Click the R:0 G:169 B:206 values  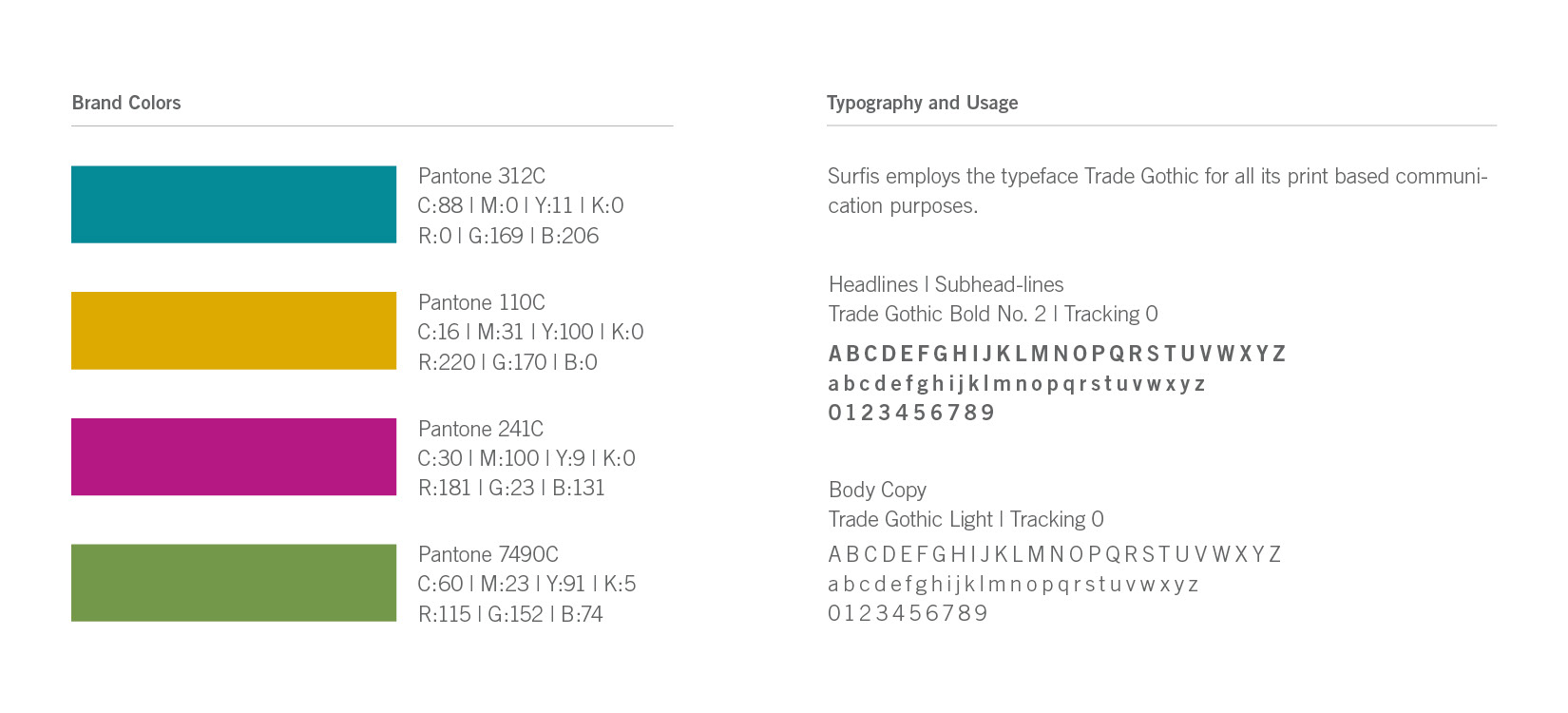pos(508,236)
